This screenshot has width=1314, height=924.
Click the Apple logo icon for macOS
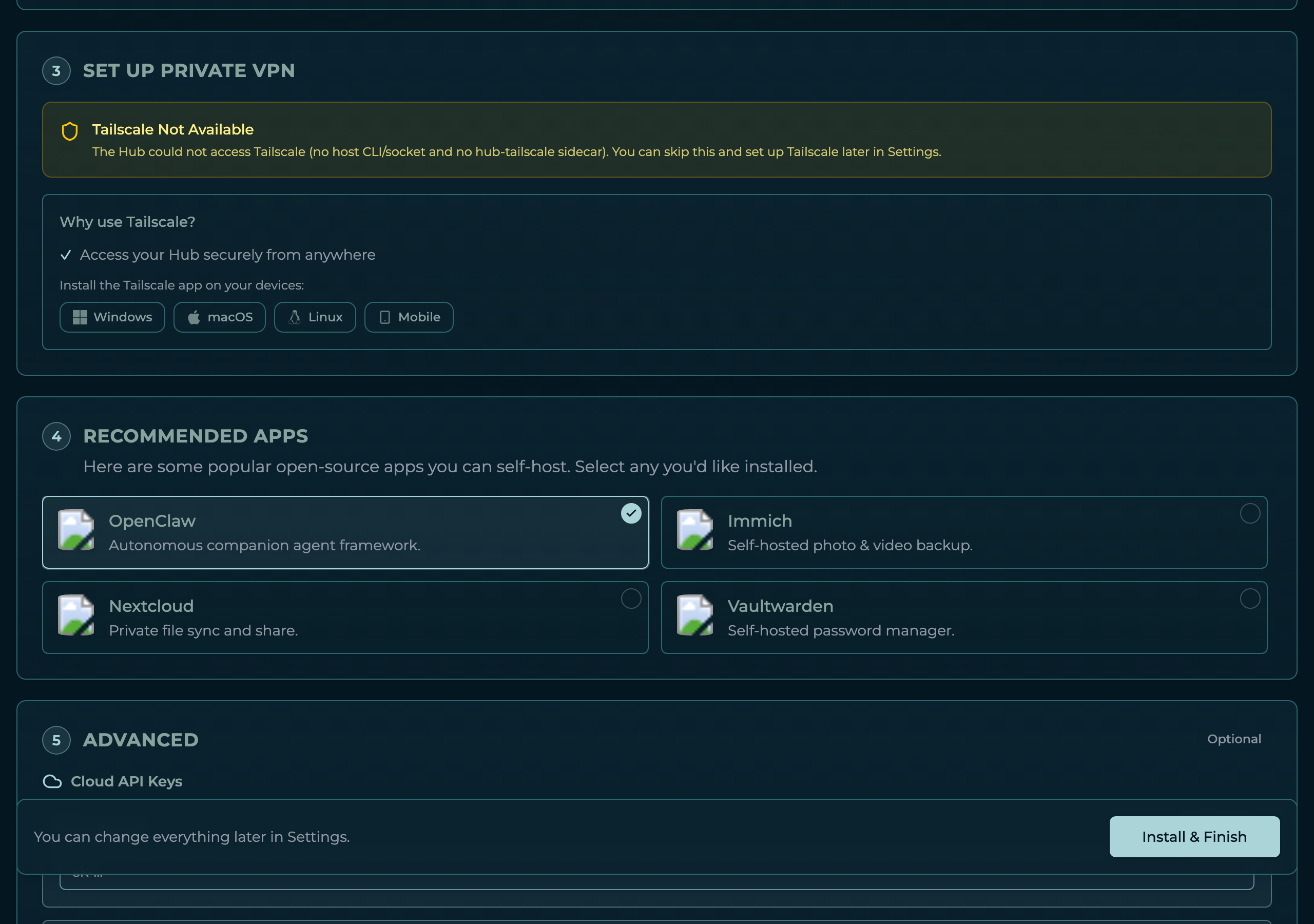click(194, 317)
